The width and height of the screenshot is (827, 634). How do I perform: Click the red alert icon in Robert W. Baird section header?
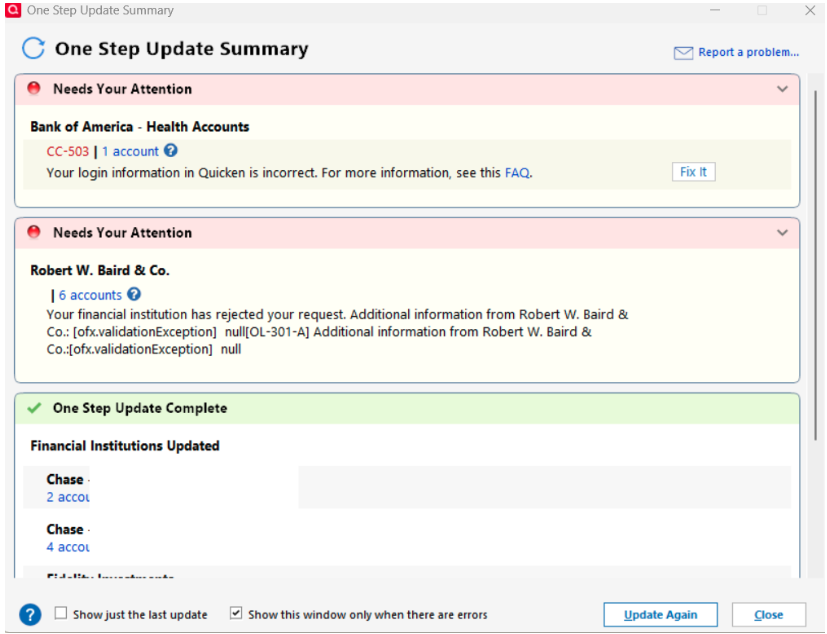tap(34, 232)
